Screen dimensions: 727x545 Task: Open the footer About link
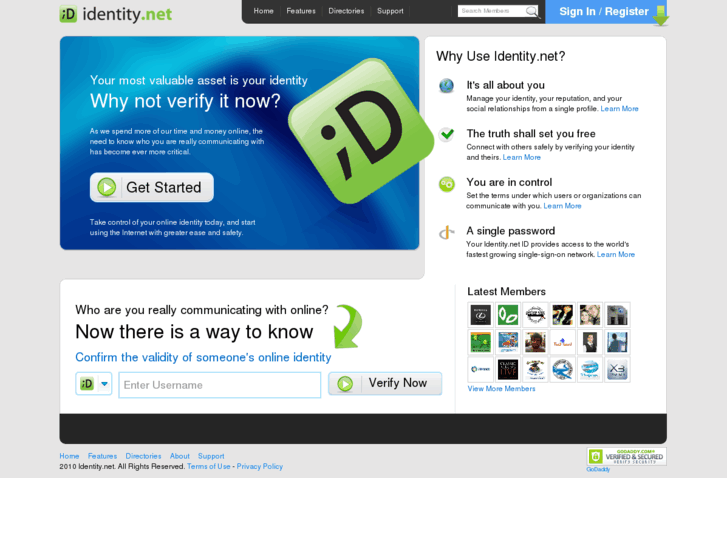[179, 456]
